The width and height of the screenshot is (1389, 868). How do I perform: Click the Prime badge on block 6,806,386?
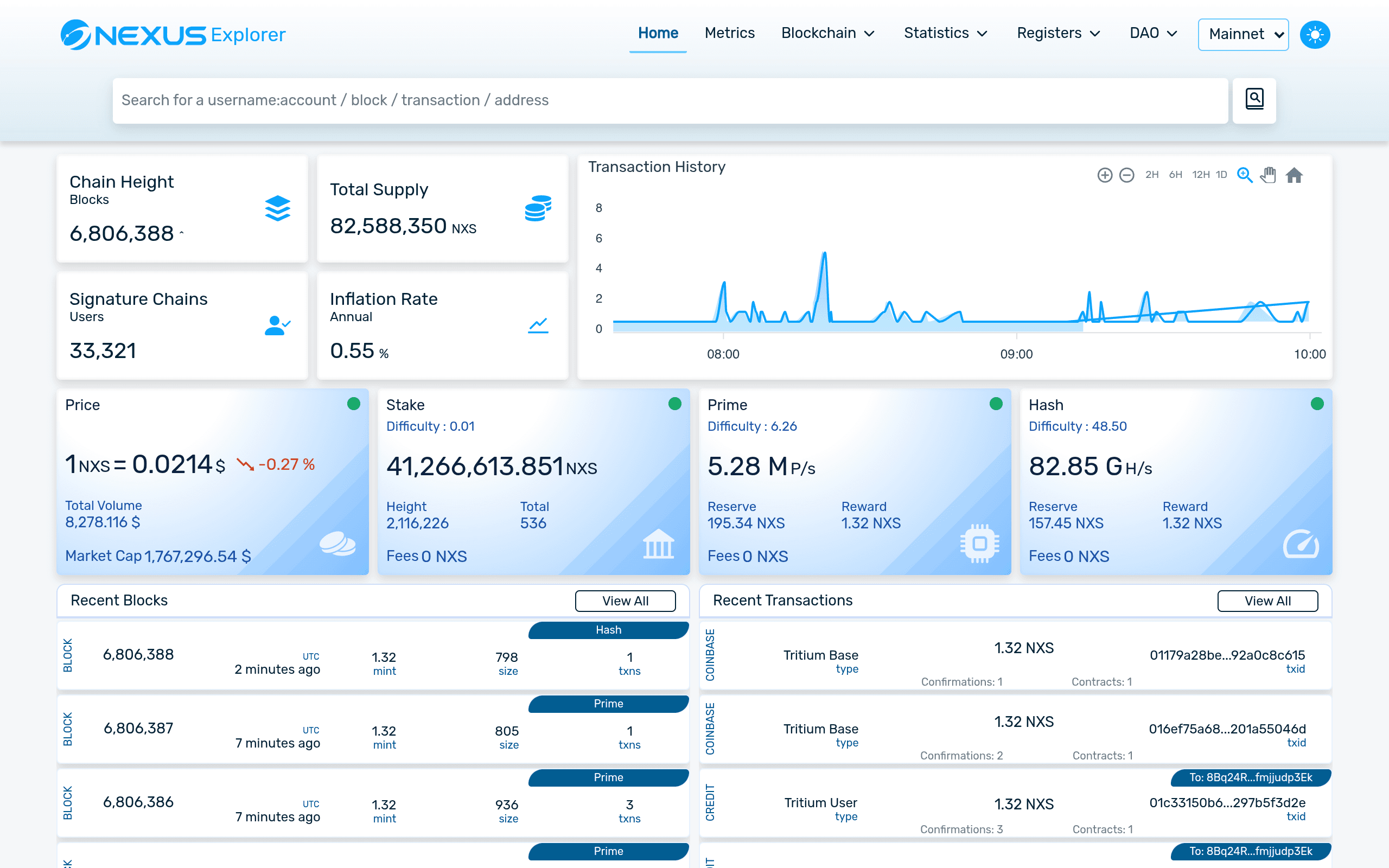[x=608, y=777]
